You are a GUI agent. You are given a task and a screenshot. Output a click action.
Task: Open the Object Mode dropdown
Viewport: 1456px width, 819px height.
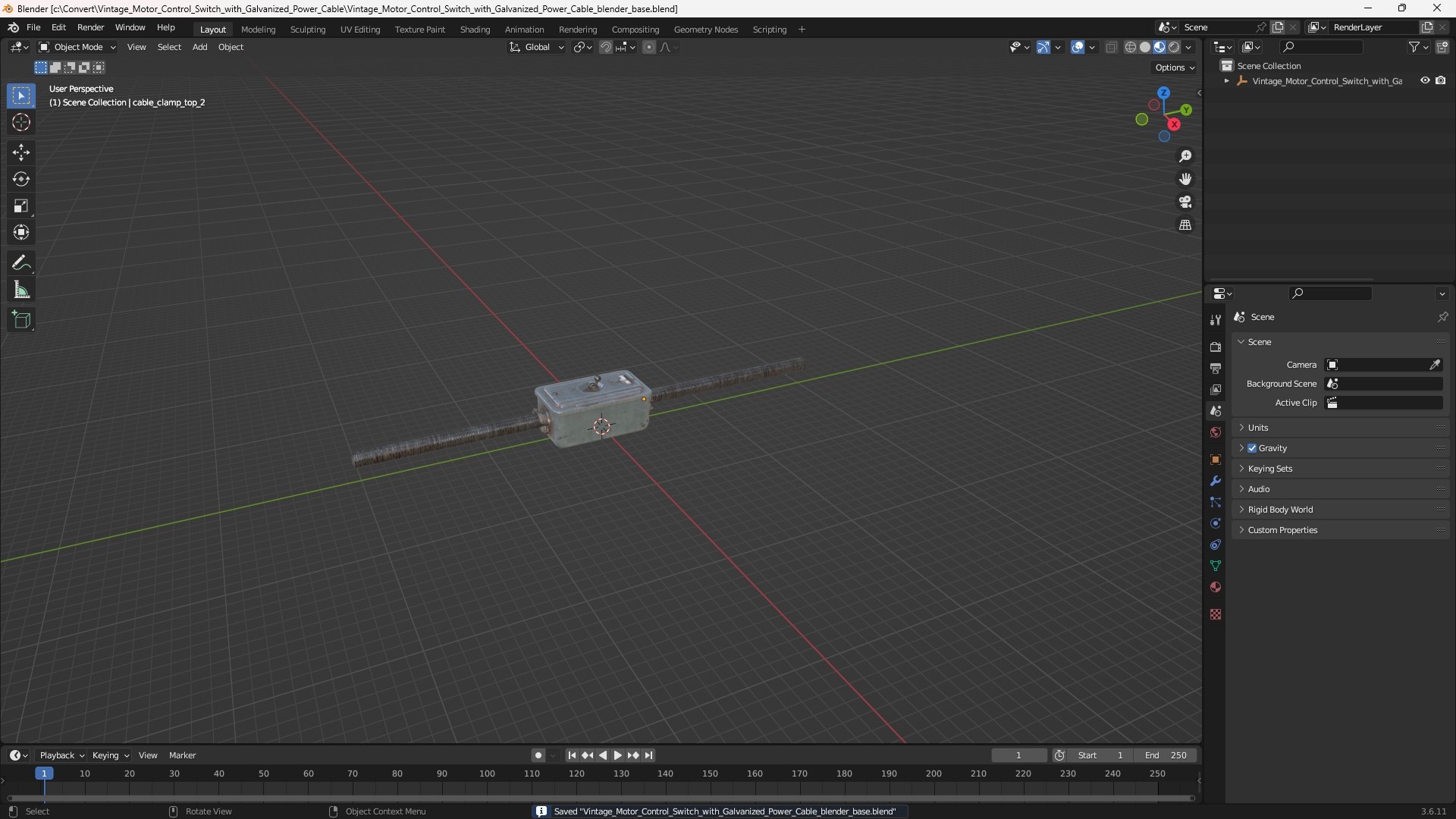point(77,47)
